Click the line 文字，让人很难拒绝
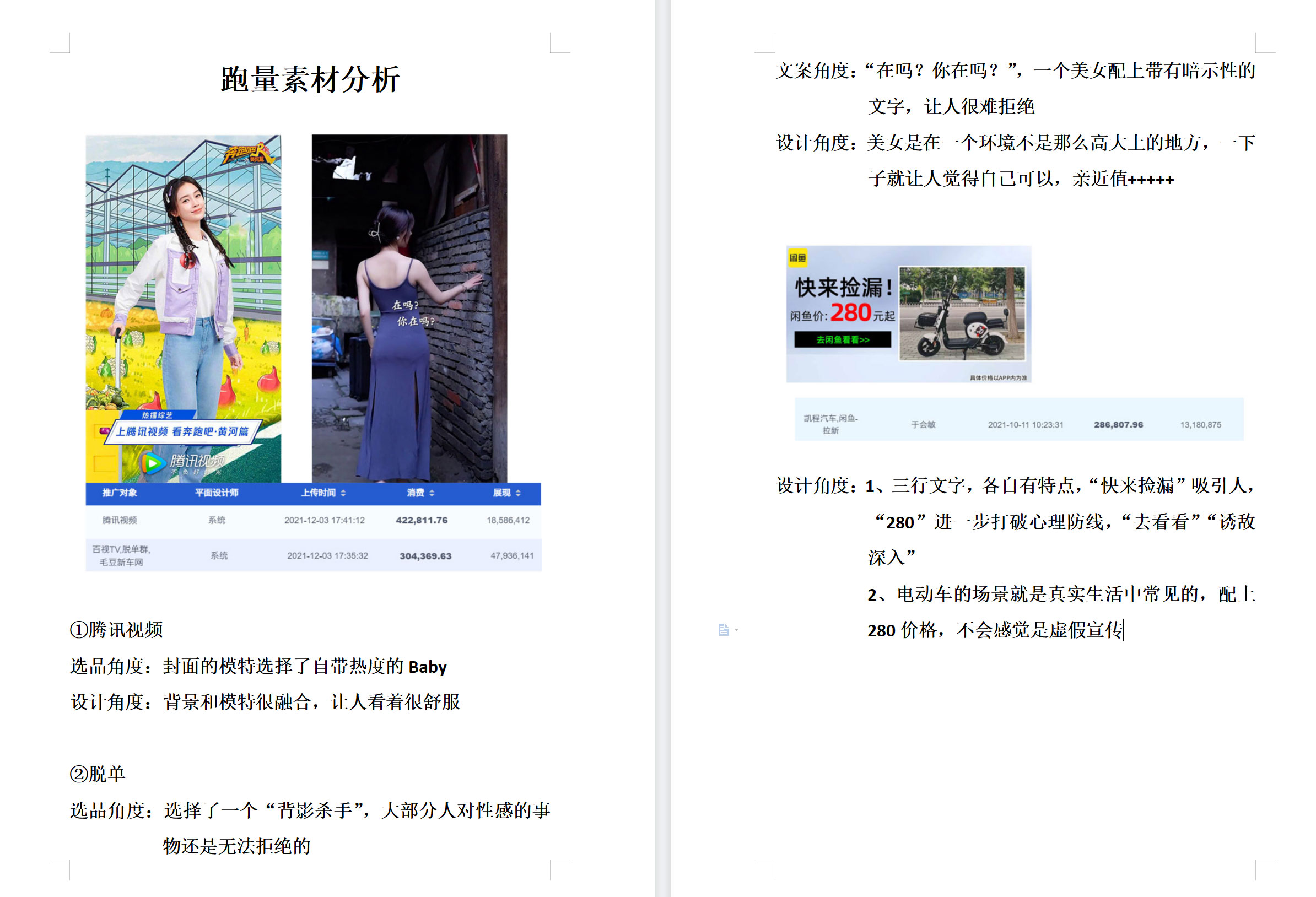This screenshot has width=1316, height=897. [x=951, y=106]
